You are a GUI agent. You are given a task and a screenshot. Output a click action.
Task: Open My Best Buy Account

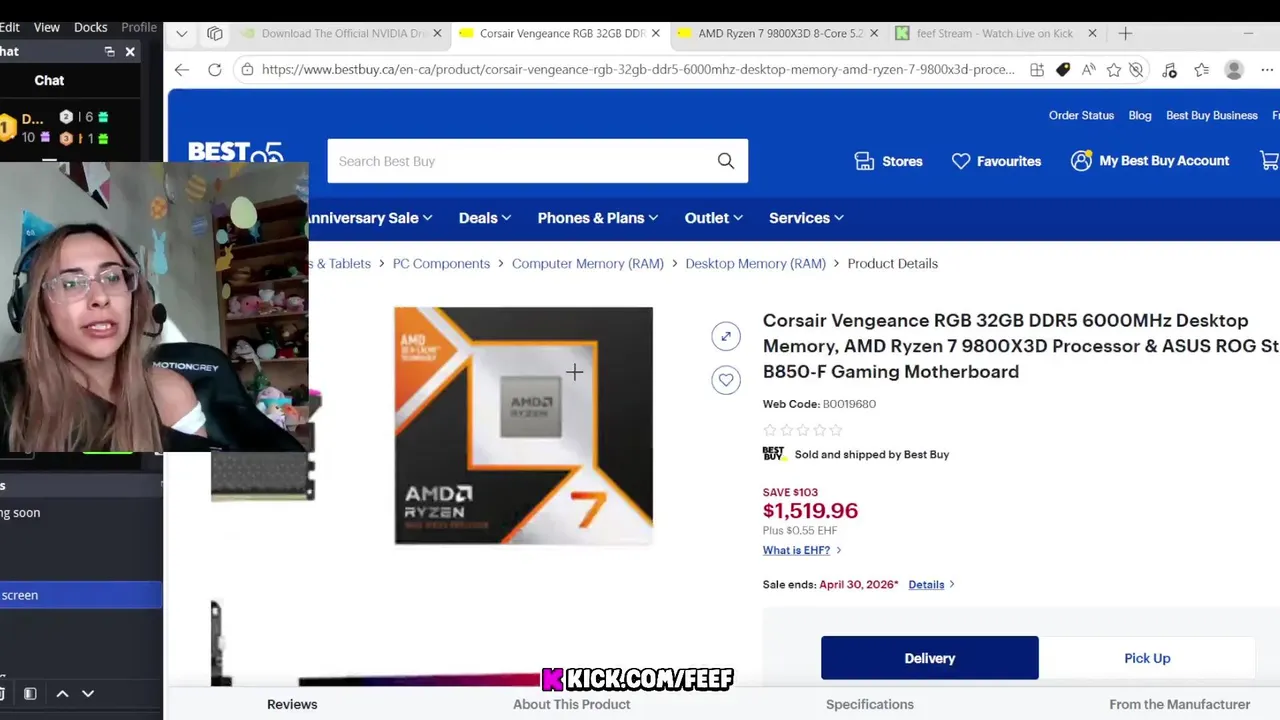coord(1150,161)
